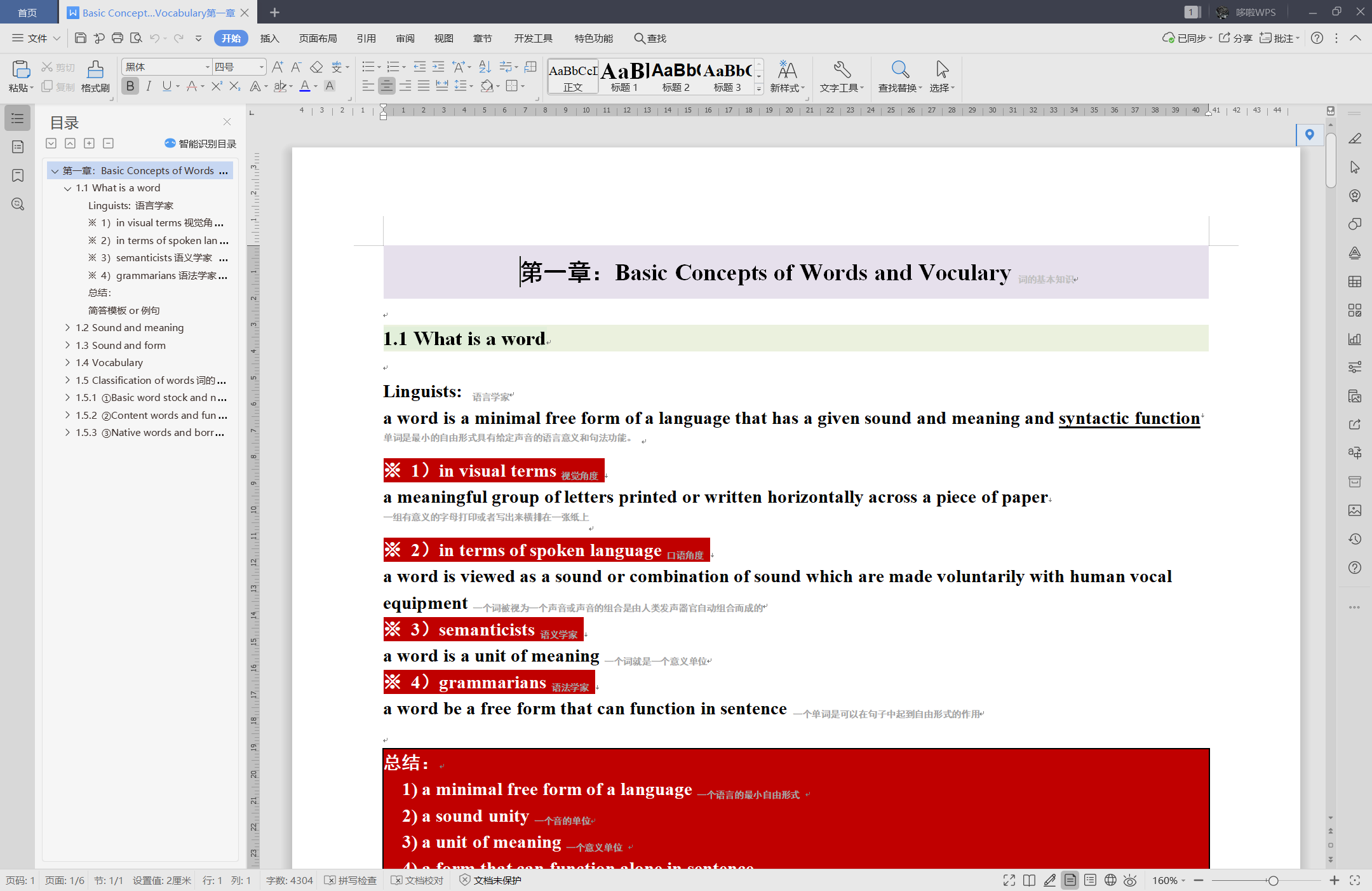Click the Format Painter brush icon

[x=95, y=69]
